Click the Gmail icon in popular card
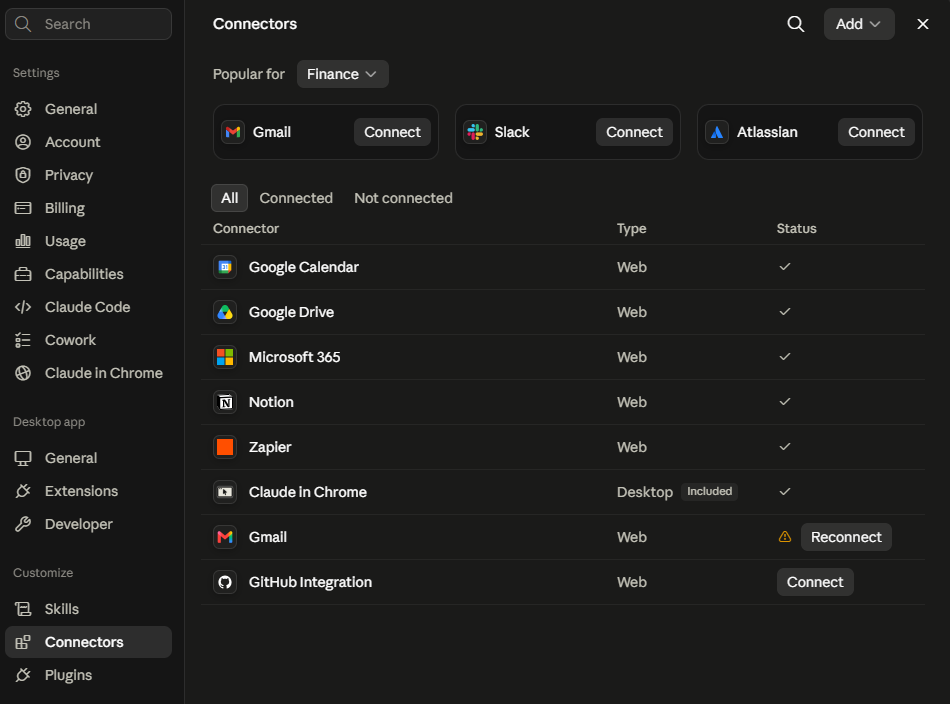The image size is (950, 704). point(233,132)
